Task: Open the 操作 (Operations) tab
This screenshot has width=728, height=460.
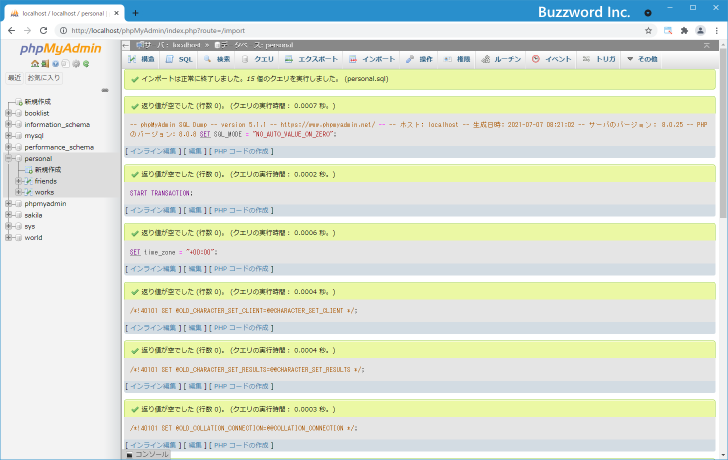Action: pos(419,59)
